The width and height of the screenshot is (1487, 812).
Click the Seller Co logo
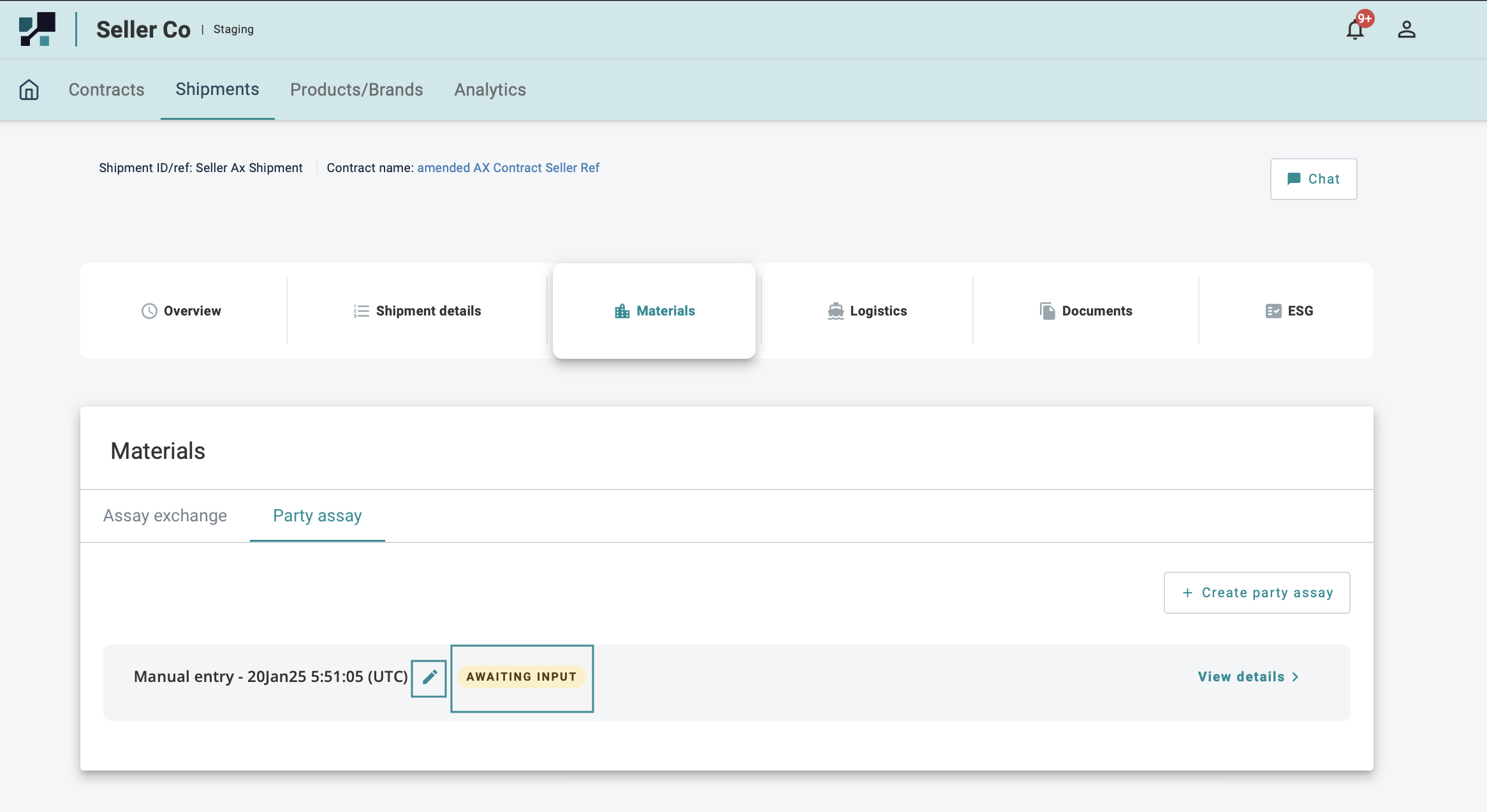click(x=37, y=29)
